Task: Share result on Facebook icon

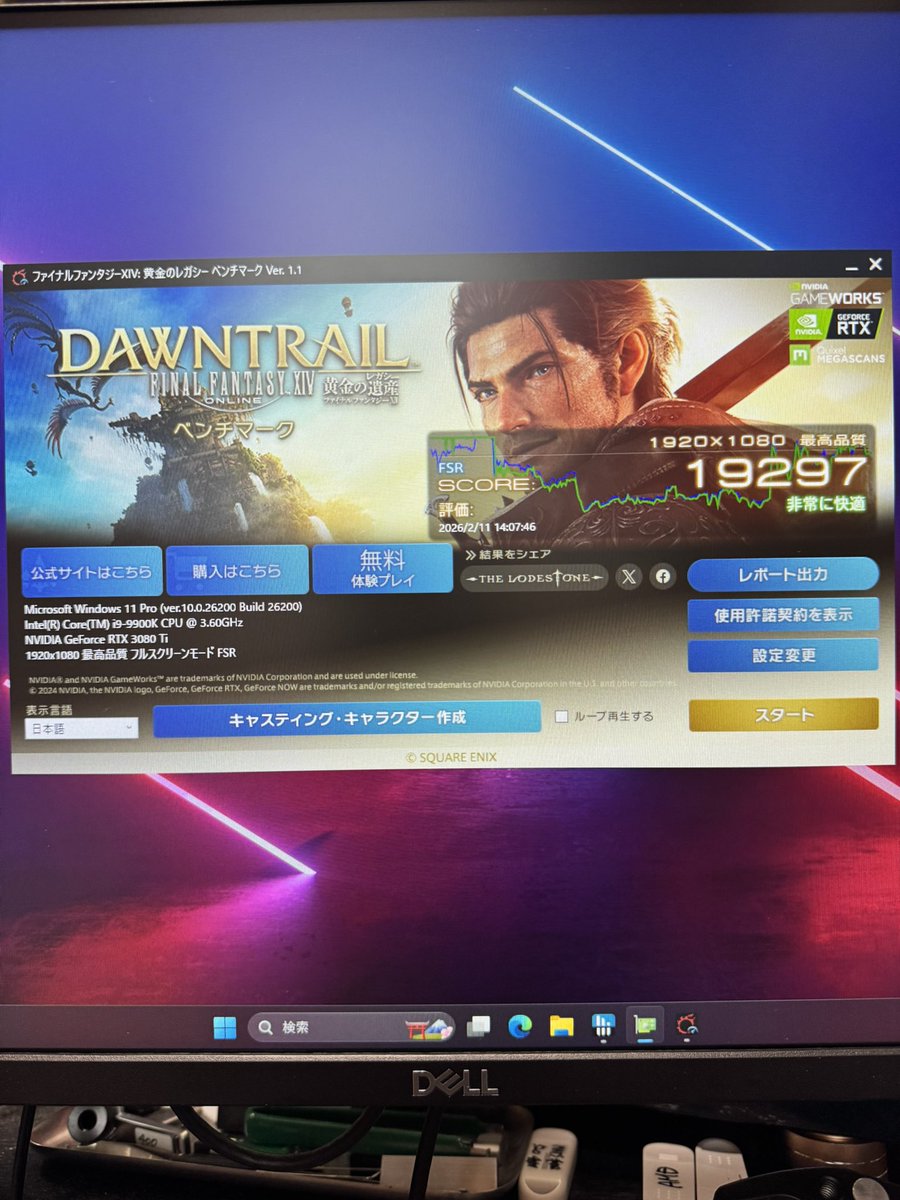Action: pos(662,576)
